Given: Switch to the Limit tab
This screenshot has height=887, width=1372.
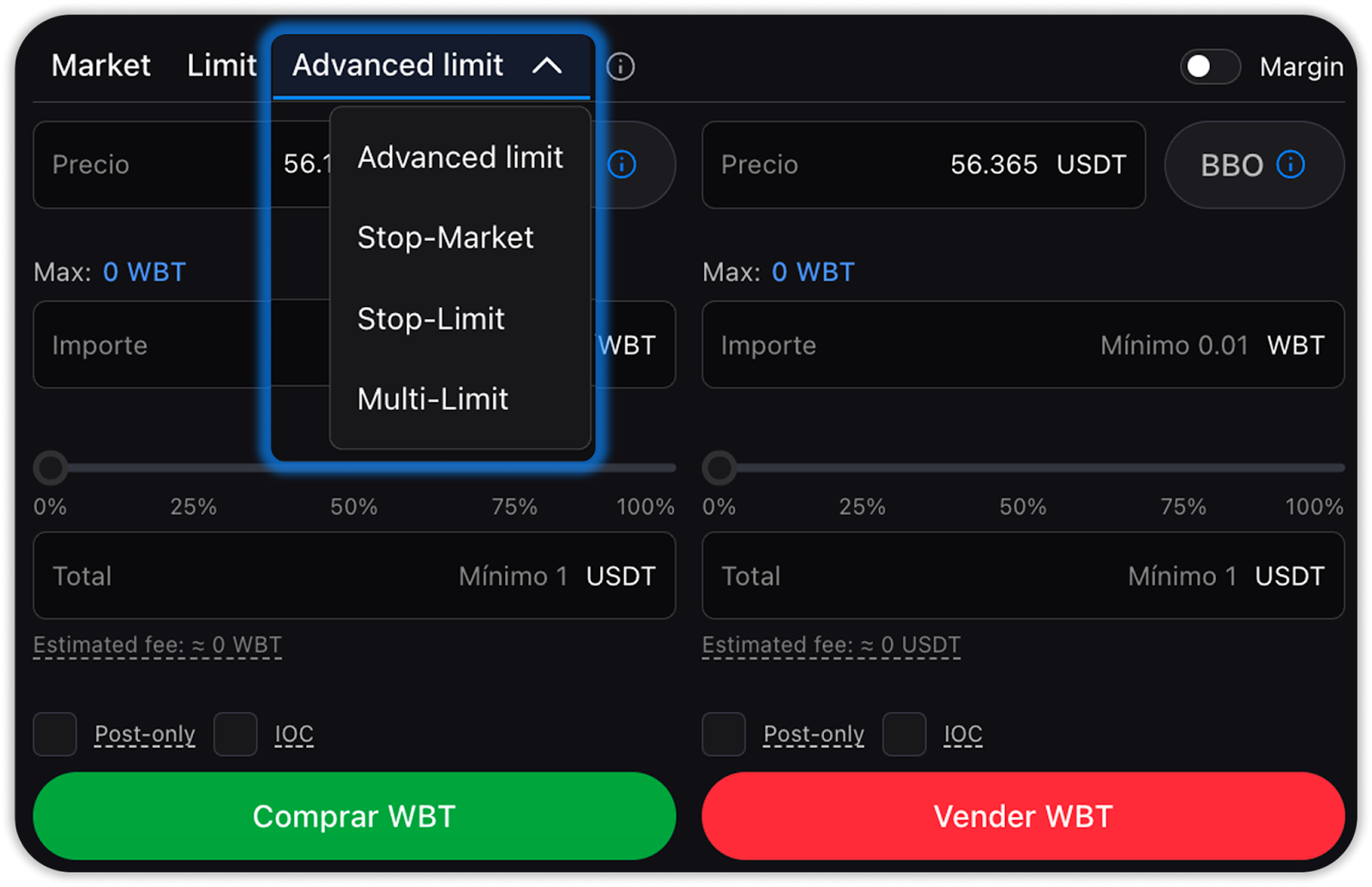Looking at the screenshot, I should point(221,65).
